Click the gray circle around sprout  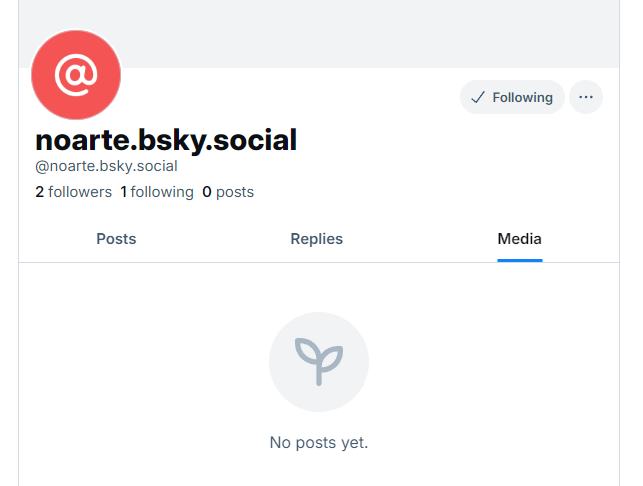click(x=319, y=362)
